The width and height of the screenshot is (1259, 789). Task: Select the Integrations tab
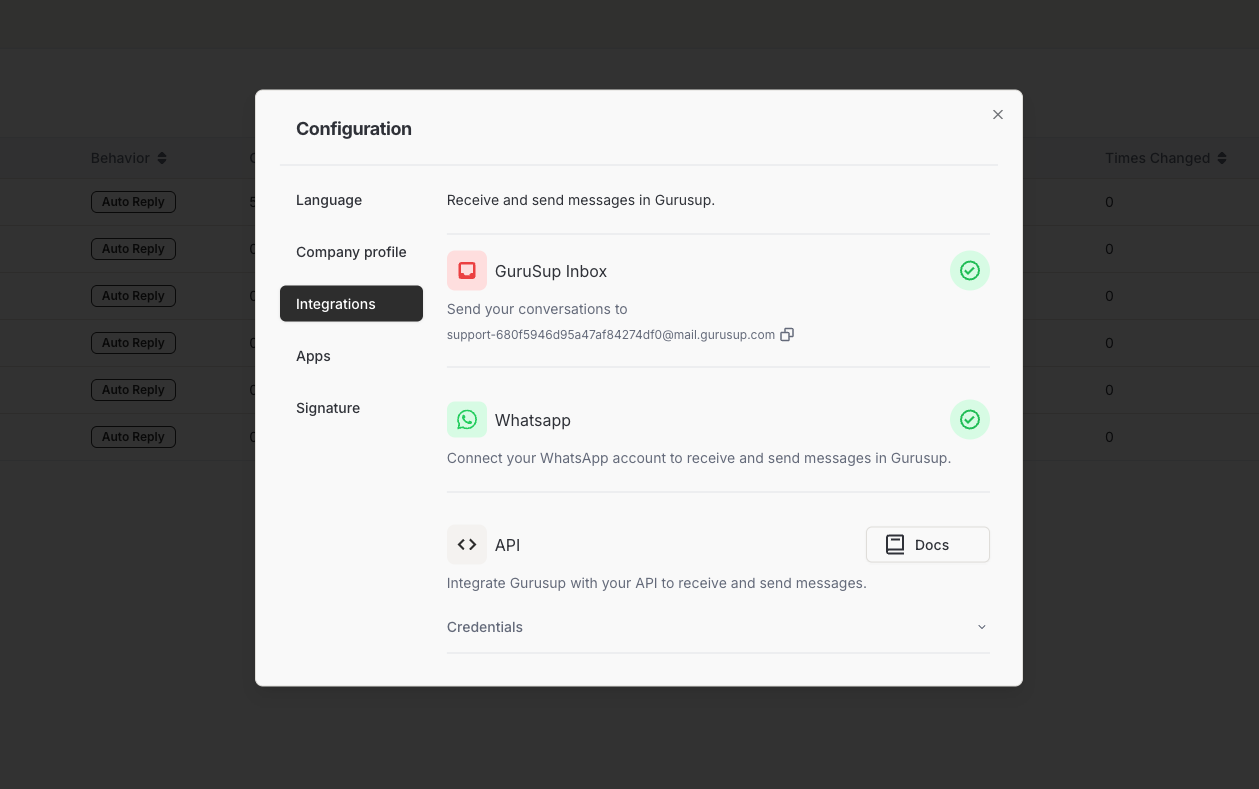351,304
